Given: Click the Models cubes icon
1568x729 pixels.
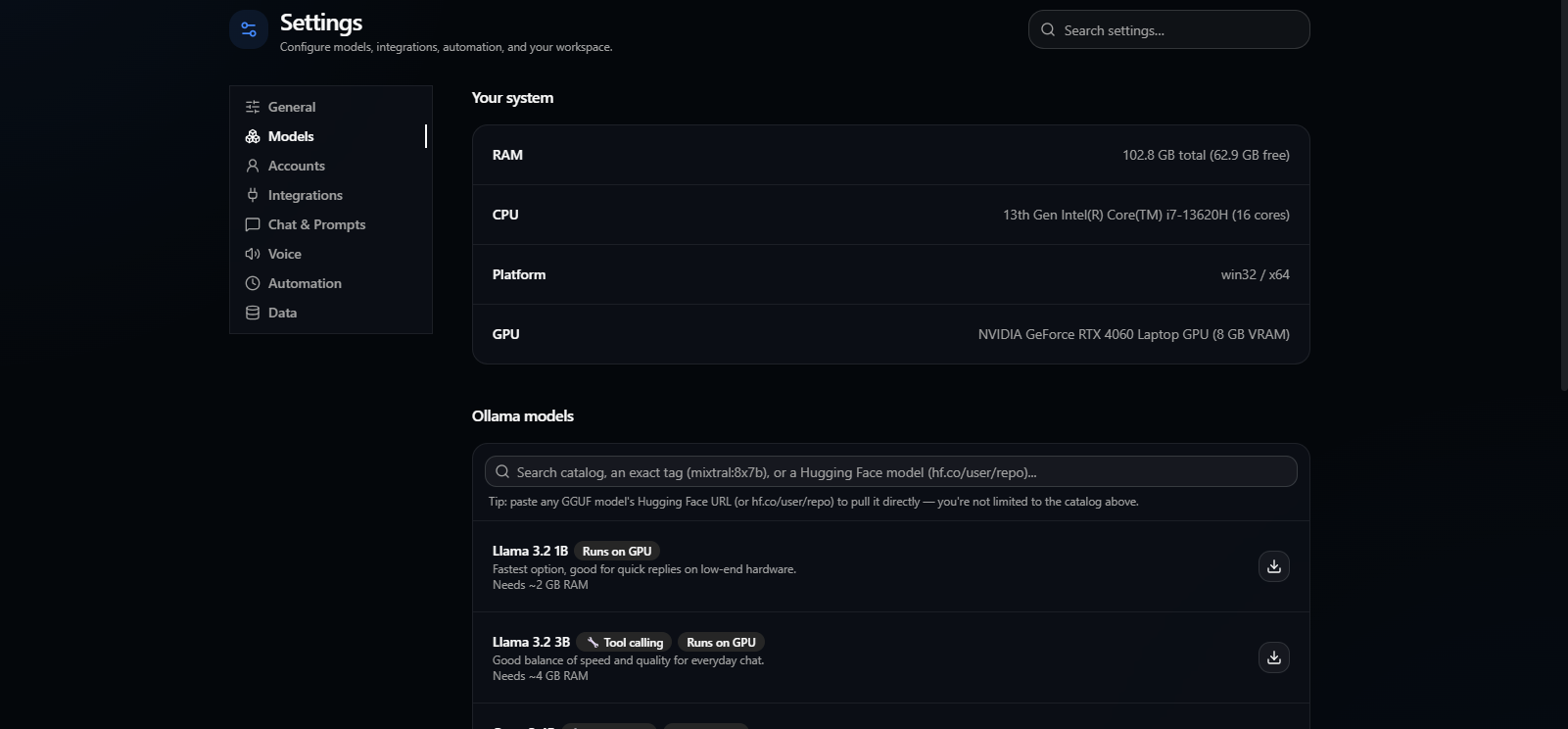Looking at the screenshot, I should [x=253, y=136].
